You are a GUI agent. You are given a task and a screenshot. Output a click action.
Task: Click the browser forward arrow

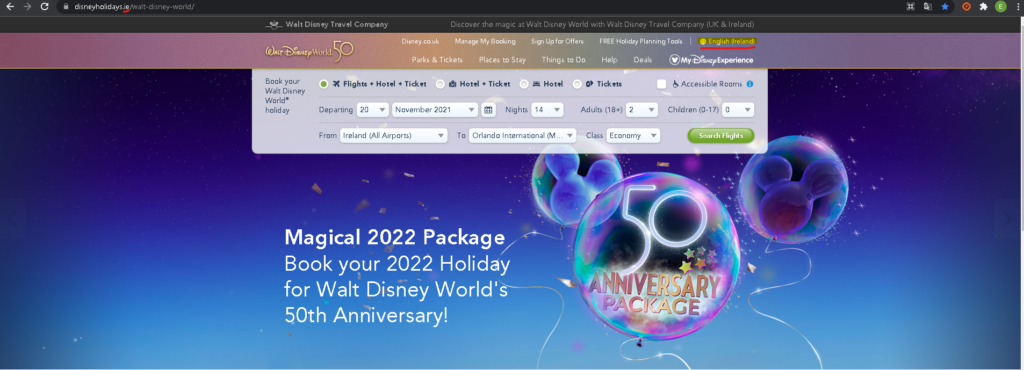[x=27, y=7]
